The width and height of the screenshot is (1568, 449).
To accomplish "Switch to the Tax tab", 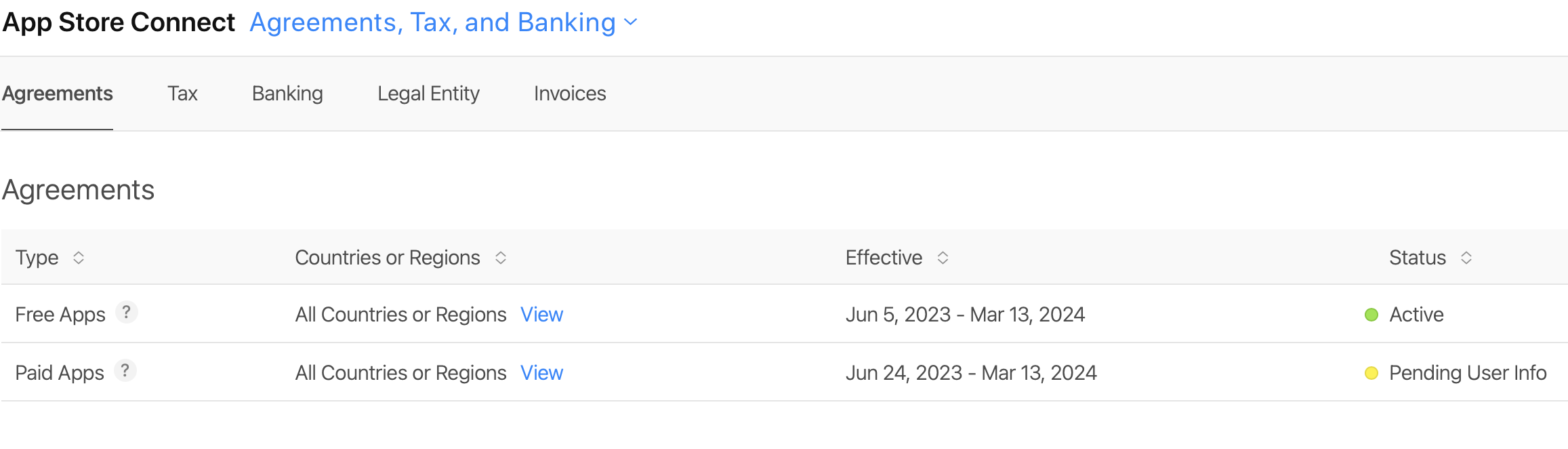I will click(x=182, y=94).
